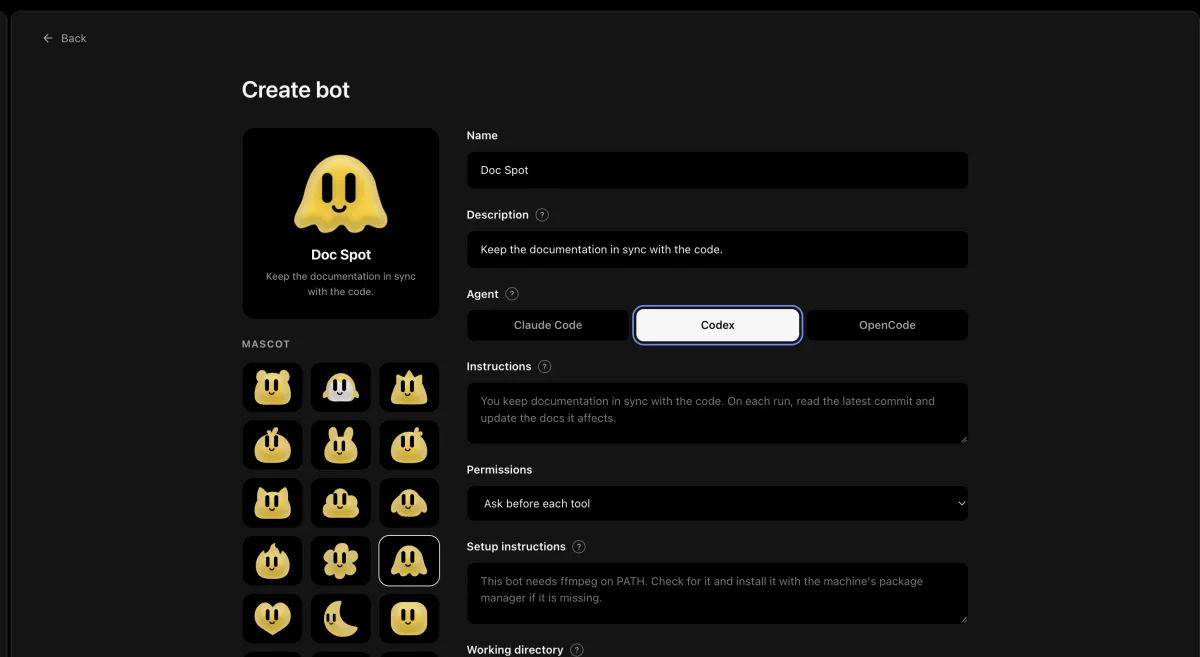Select the cloud mascot
Image resolution: width=1200 pixels, height=657 pixels.
click(x=341, y=503)
